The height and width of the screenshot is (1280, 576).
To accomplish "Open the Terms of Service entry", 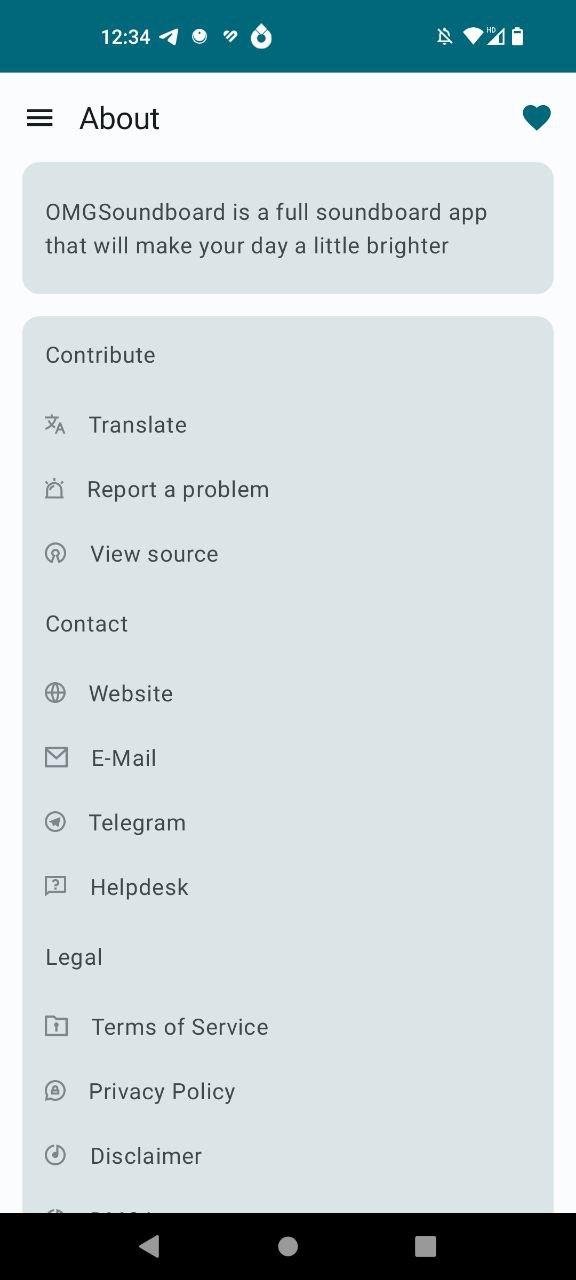I will point(288,1027).
